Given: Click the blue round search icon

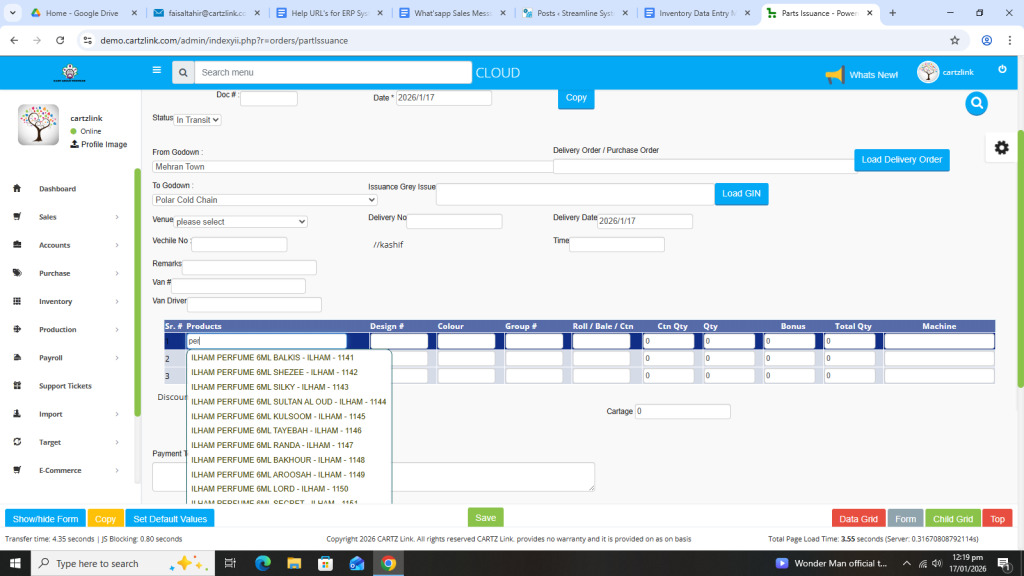Looking at the screenshot, I should (976, 104).
